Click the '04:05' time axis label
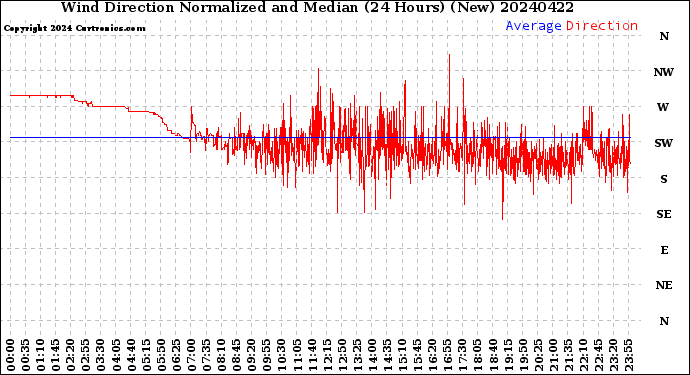 (x=116, y=355)
